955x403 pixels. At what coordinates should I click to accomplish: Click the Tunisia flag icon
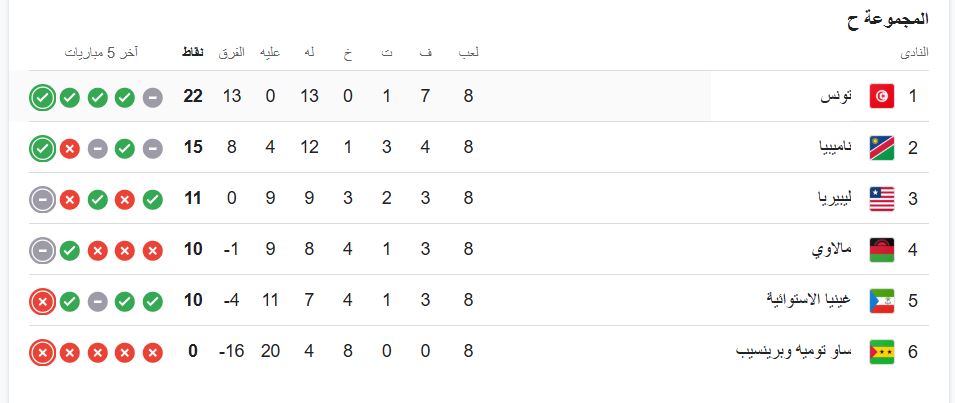[x=881, y=97]
